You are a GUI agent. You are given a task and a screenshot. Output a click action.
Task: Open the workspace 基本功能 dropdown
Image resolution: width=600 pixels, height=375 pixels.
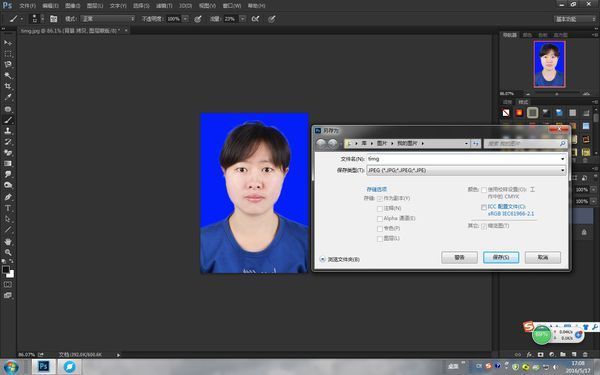pyautogui.click(x=575, y=19)
